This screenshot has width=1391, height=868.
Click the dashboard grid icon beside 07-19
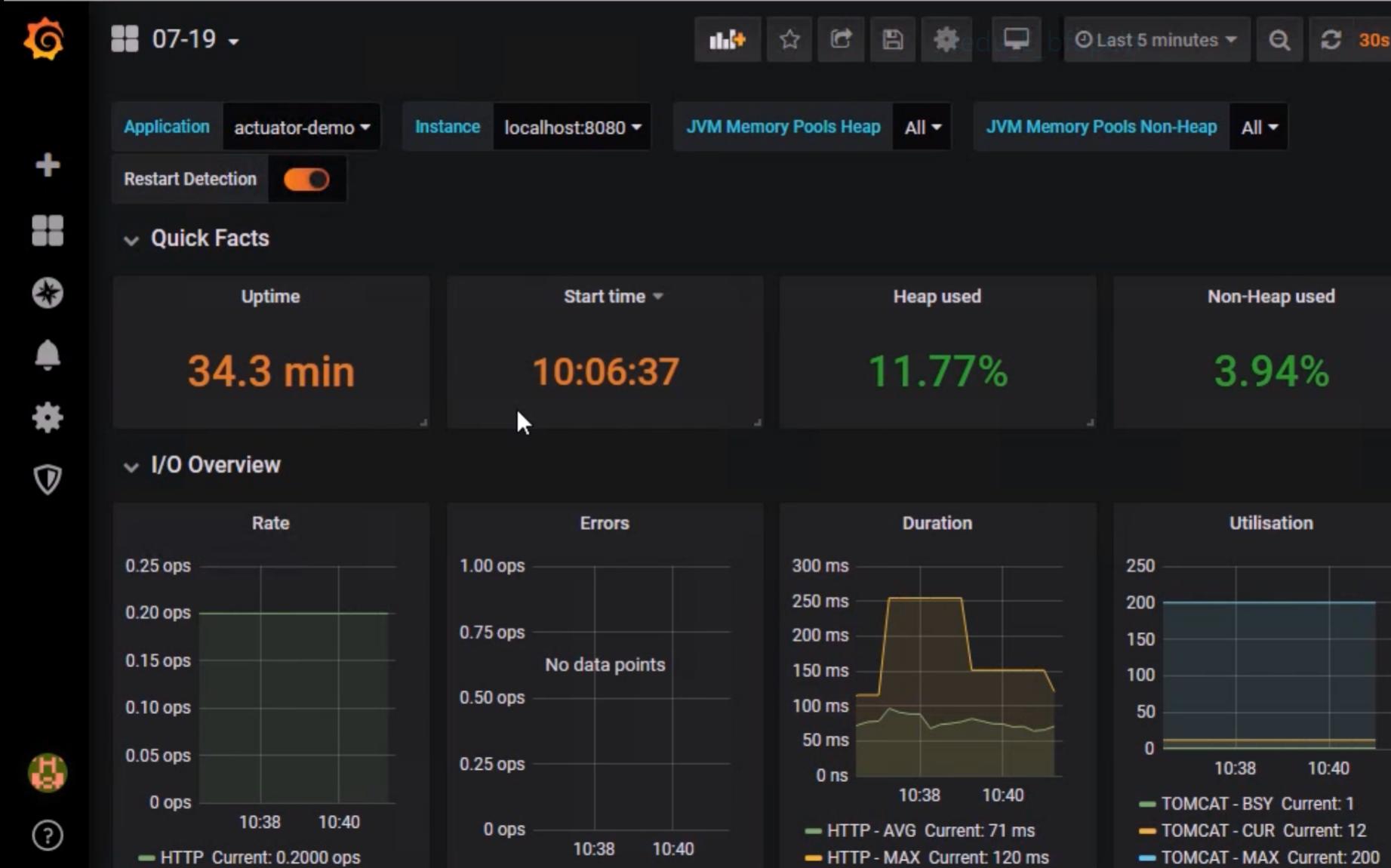pyautogui.click(x=125, y=39)
